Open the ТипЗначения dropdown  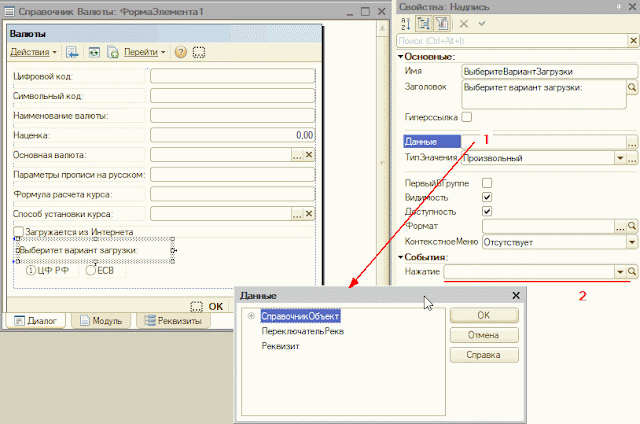pos(620,158)
